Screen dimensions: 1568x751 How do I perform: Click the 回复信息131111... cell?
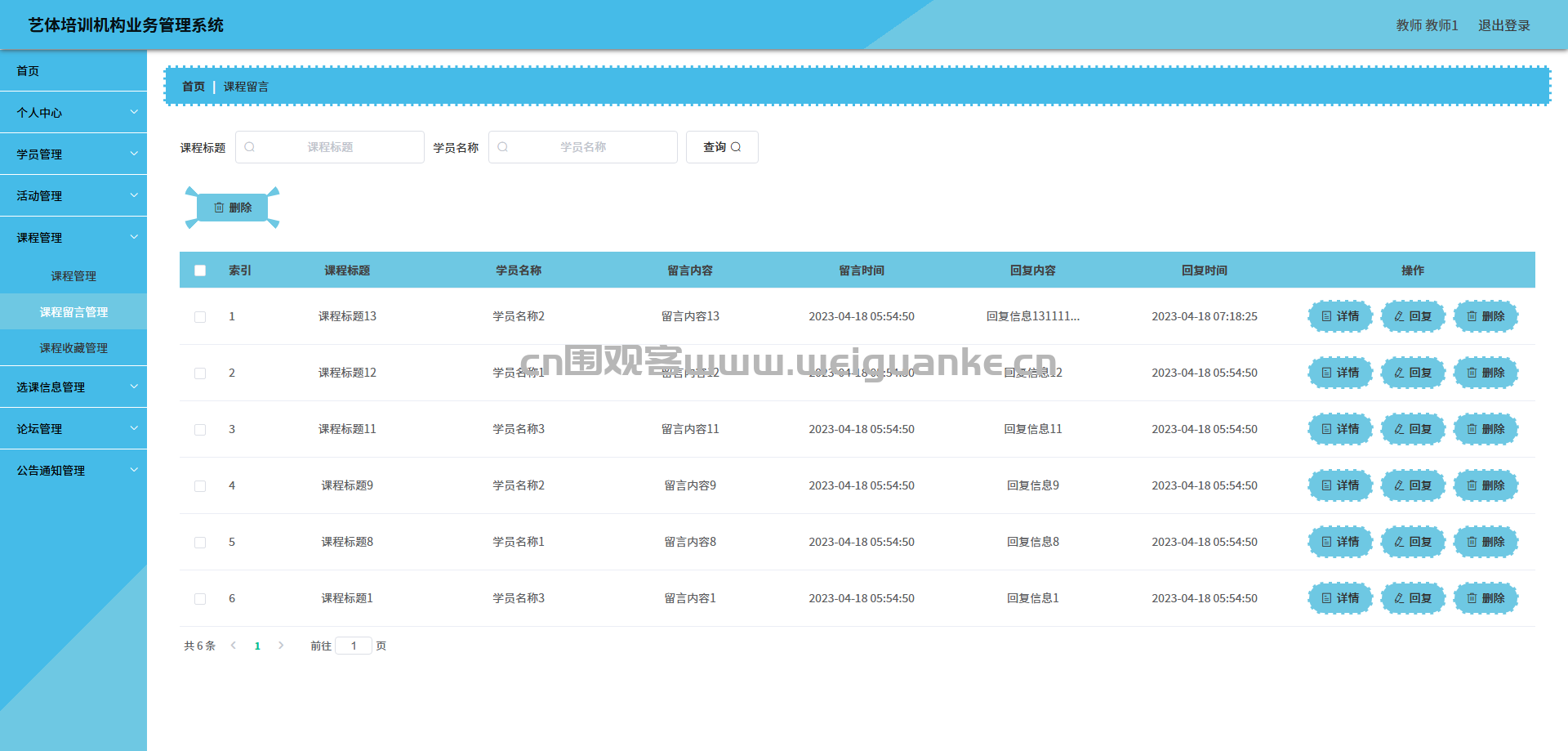(x=1033, y=316)
